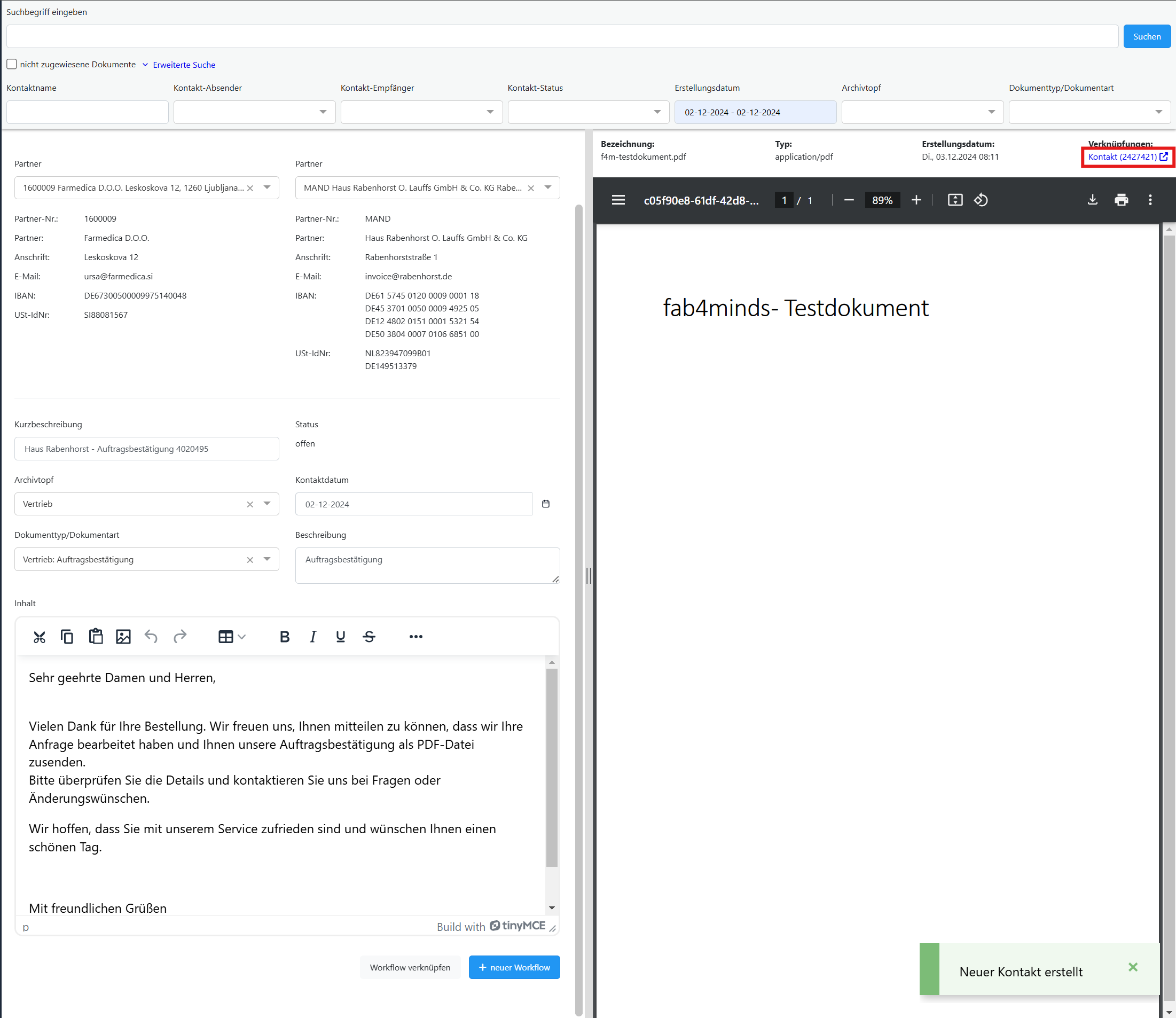Open more PDF viewer options menu
The width and height of the screenshot is (1176, 1018).
click(x=1150, y=200)
